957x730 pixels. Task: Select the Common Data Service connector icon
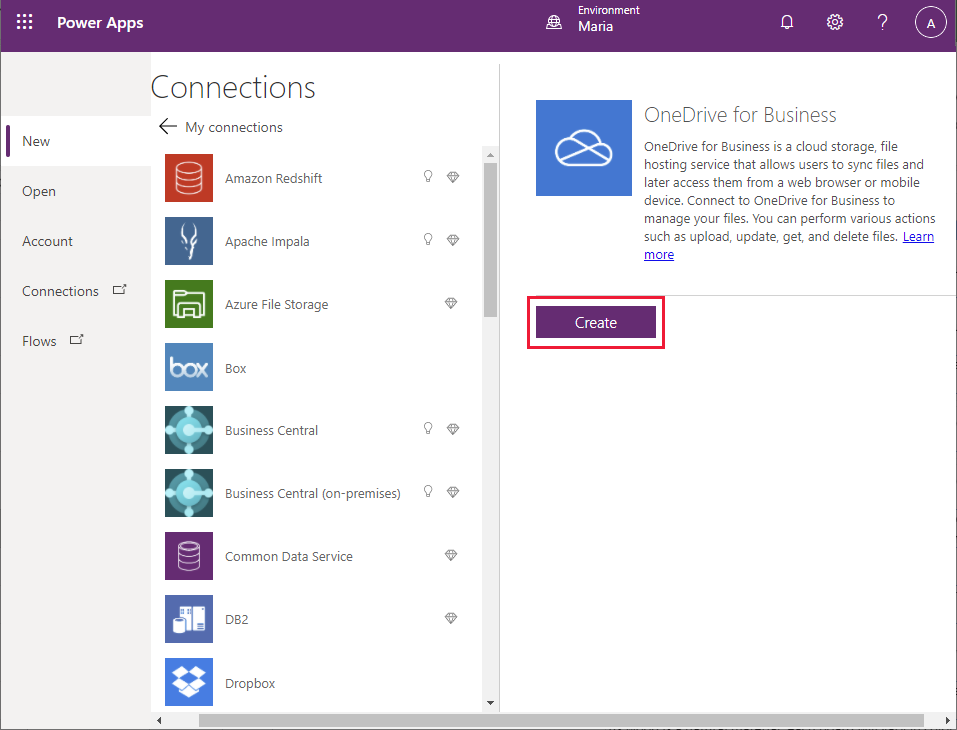click(188, 556)
